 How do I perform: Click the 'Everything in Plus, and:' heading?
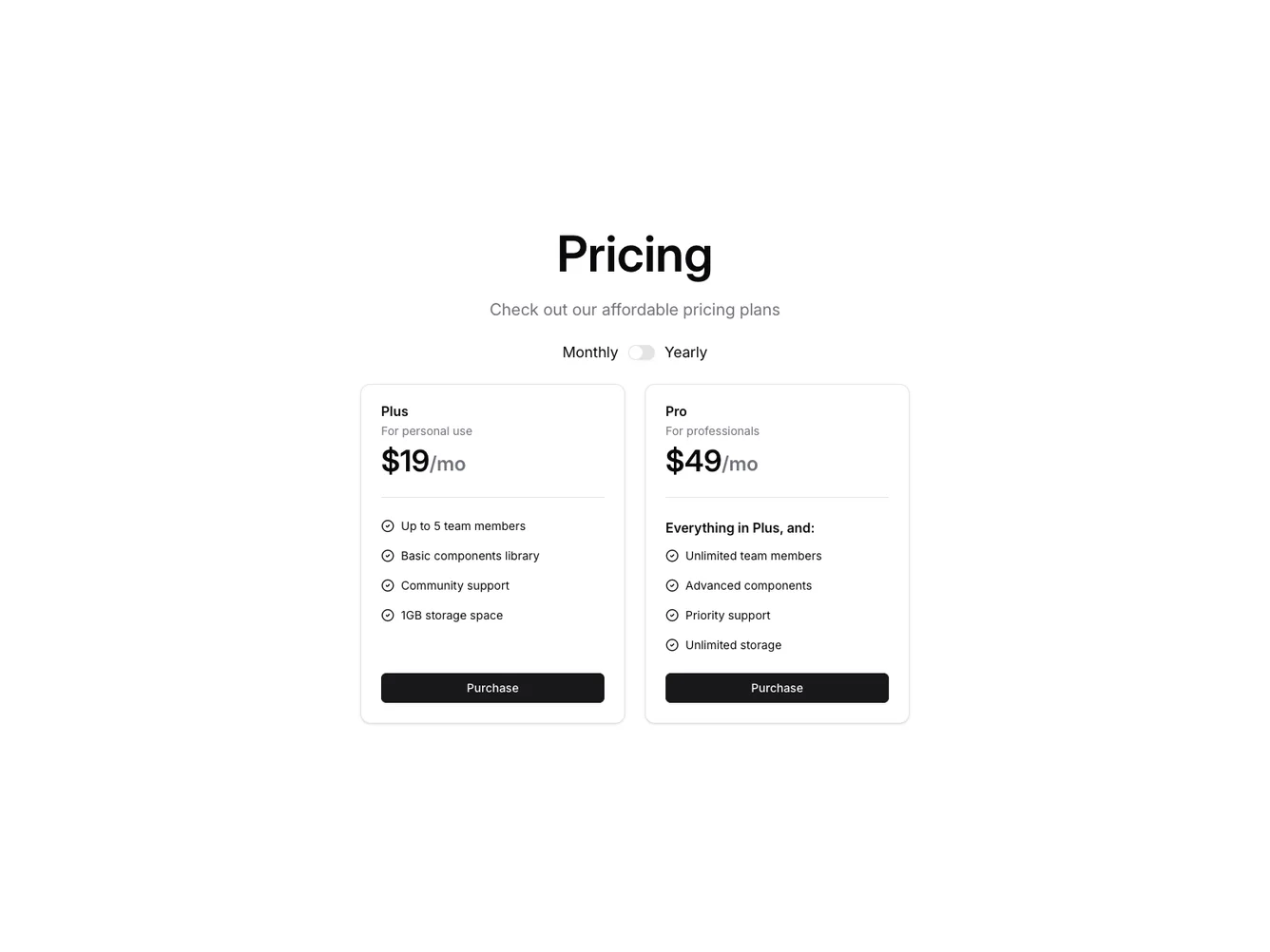(740, 527)
